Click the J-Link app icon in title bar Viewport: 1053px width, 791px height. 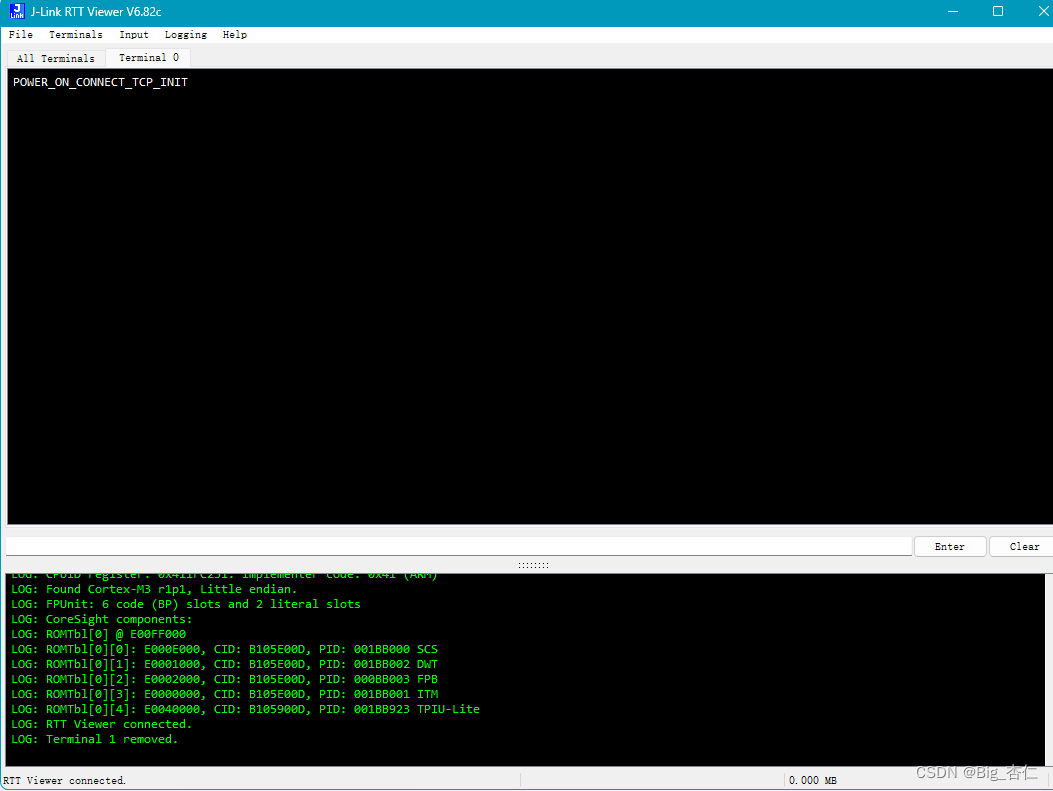click(17, 11)
